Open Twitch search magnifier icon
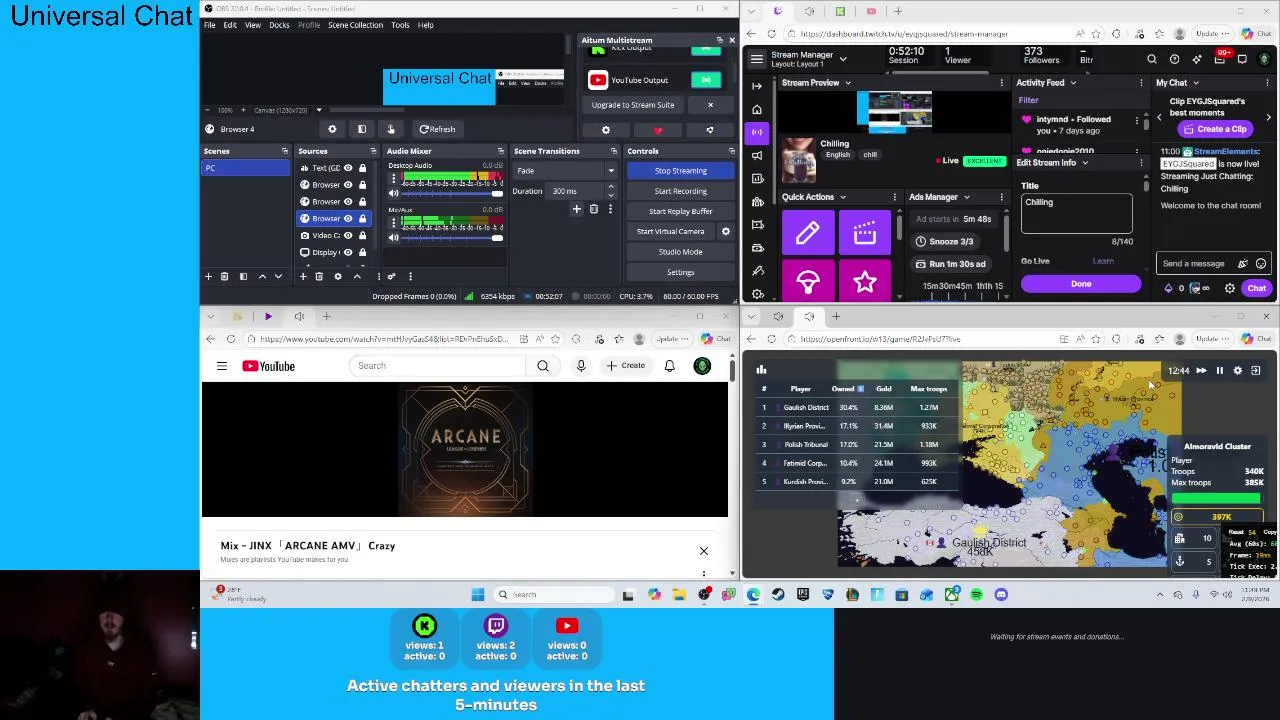1280x720 pixels. [1152, 59]
